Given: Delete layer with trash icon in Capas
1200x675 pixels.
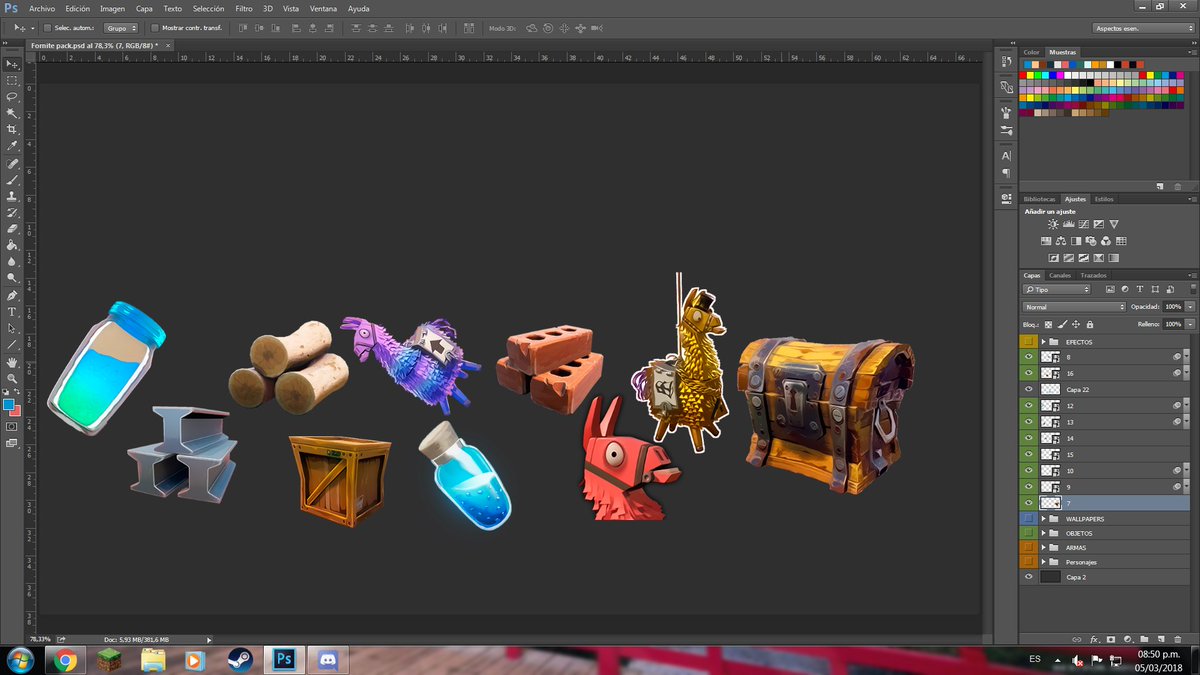Looking at the screenshot, I should point(1176,638).
